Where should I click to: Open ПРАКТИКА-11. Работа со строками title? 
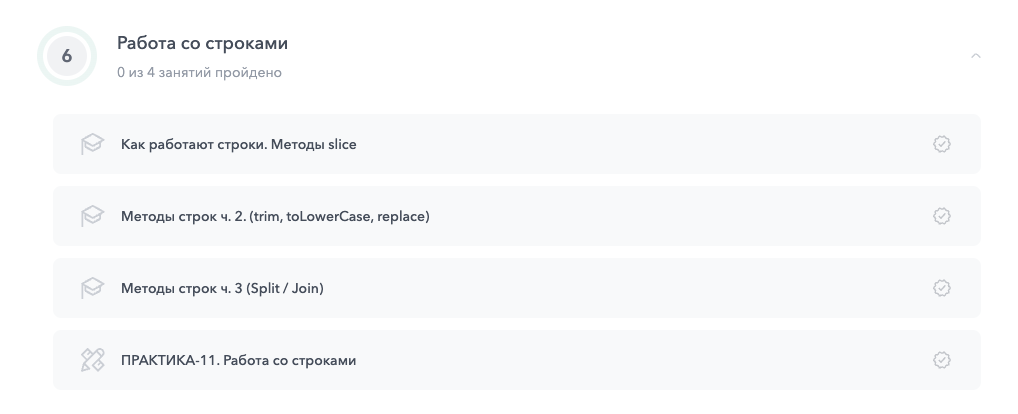point(238,360)
